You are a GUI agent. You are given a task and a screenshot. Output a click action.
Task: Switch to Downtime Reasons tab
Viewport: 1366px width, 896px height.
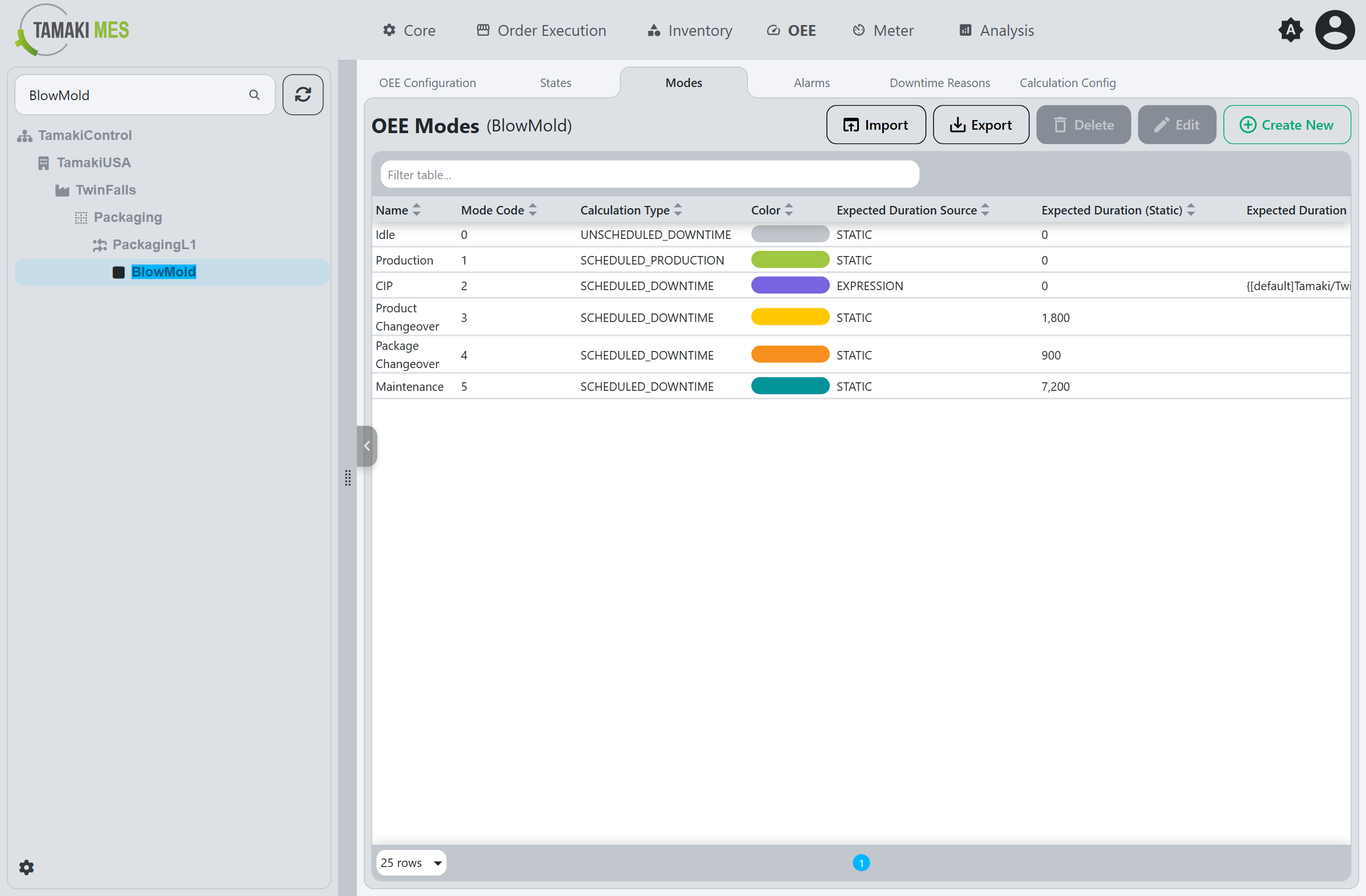point(940,82)
